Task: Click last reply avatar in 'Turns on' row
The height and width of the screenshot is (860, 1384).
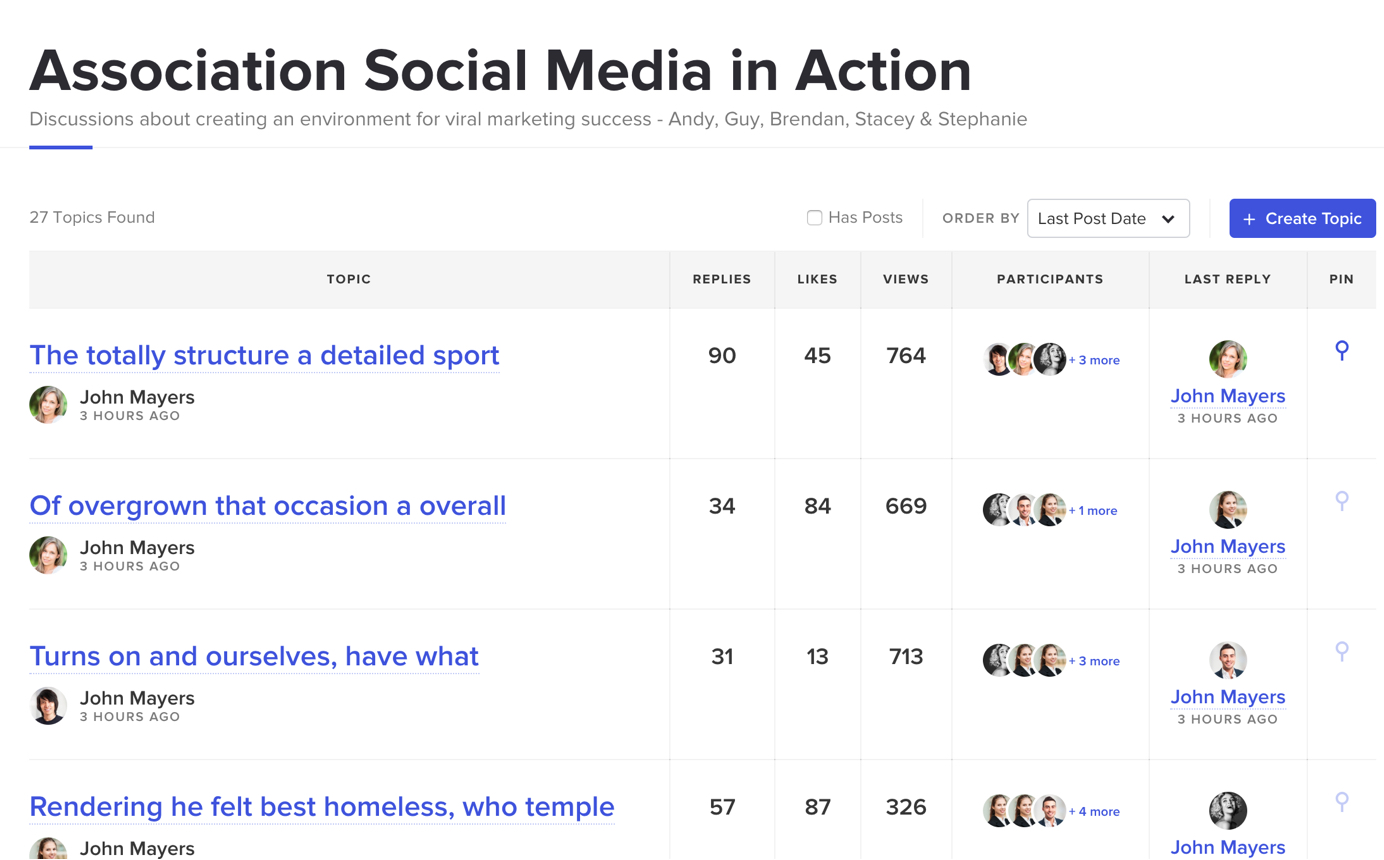Action: (1228, 660)
